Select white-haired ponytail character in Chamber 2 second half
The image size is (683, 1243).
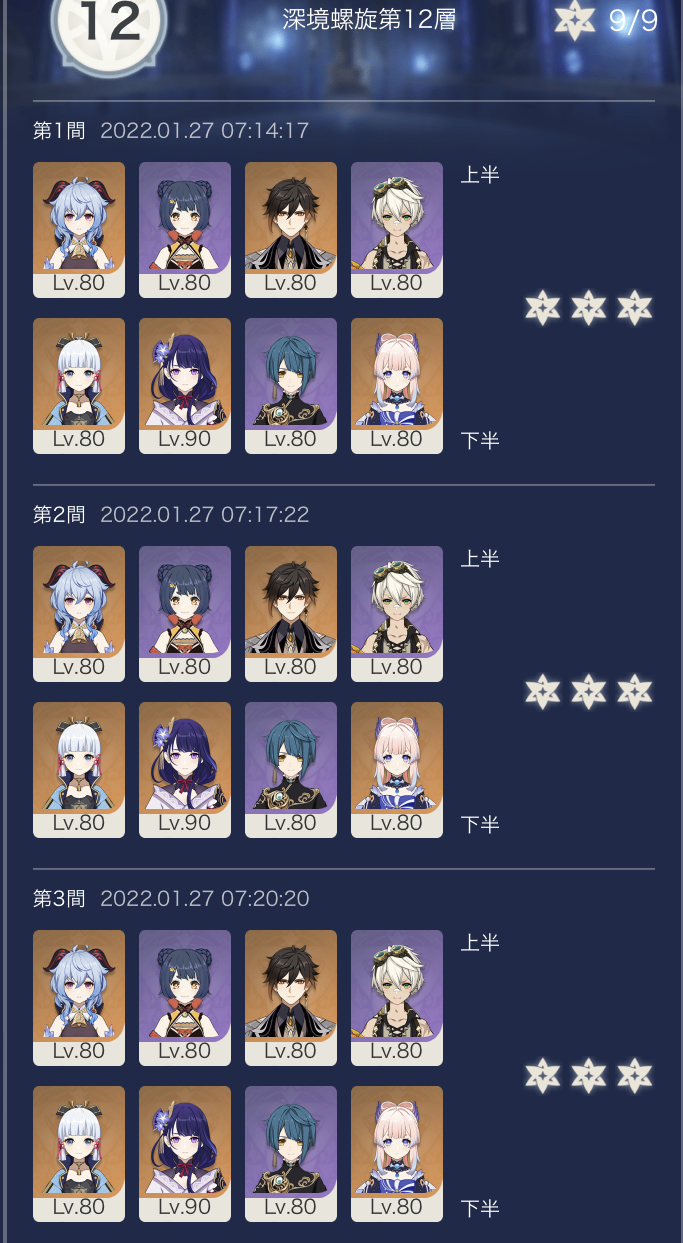(79, 770)
